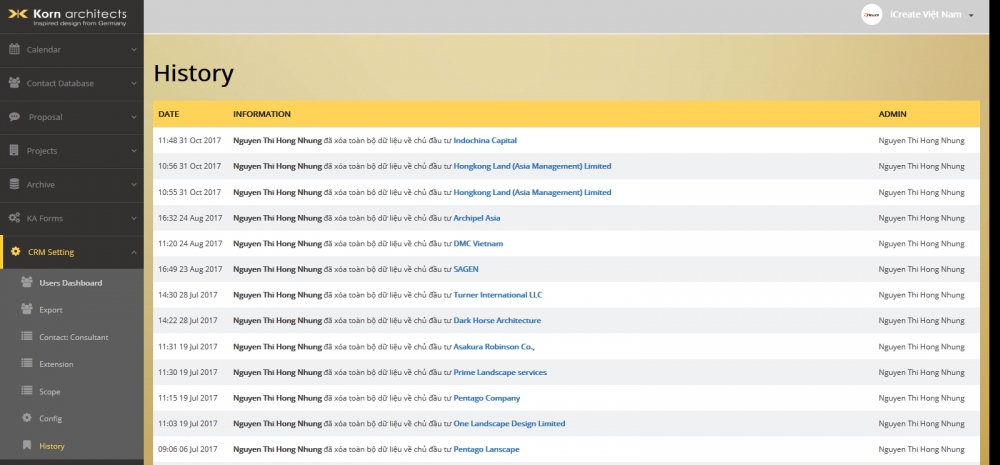Open the One Landscape Design Limited link
Viewport: 1000px width, 465px height.
pyautogui.click(x=509, y=424)
